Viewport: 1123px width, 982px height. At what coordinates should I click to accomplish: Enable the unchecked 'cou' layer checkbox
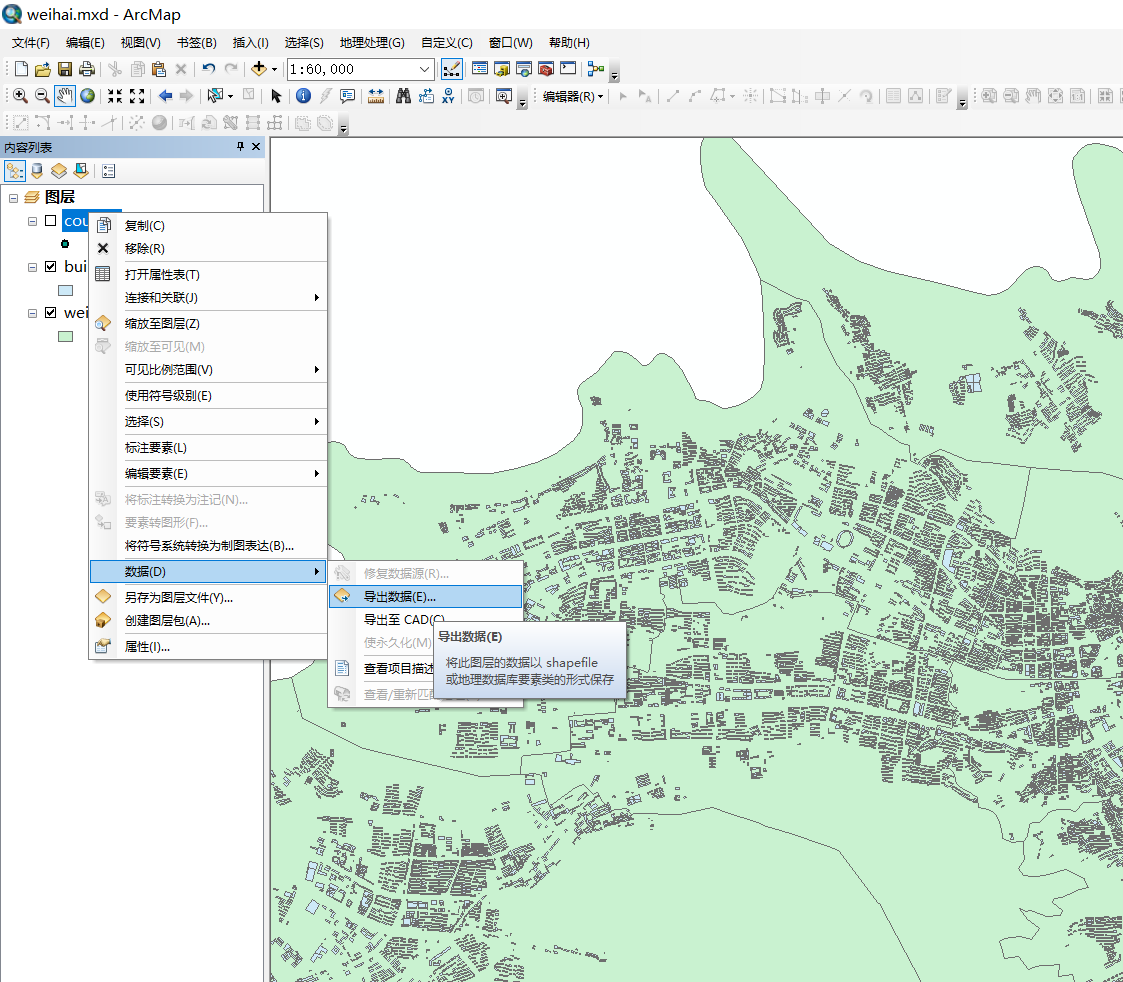click(50, 220)
